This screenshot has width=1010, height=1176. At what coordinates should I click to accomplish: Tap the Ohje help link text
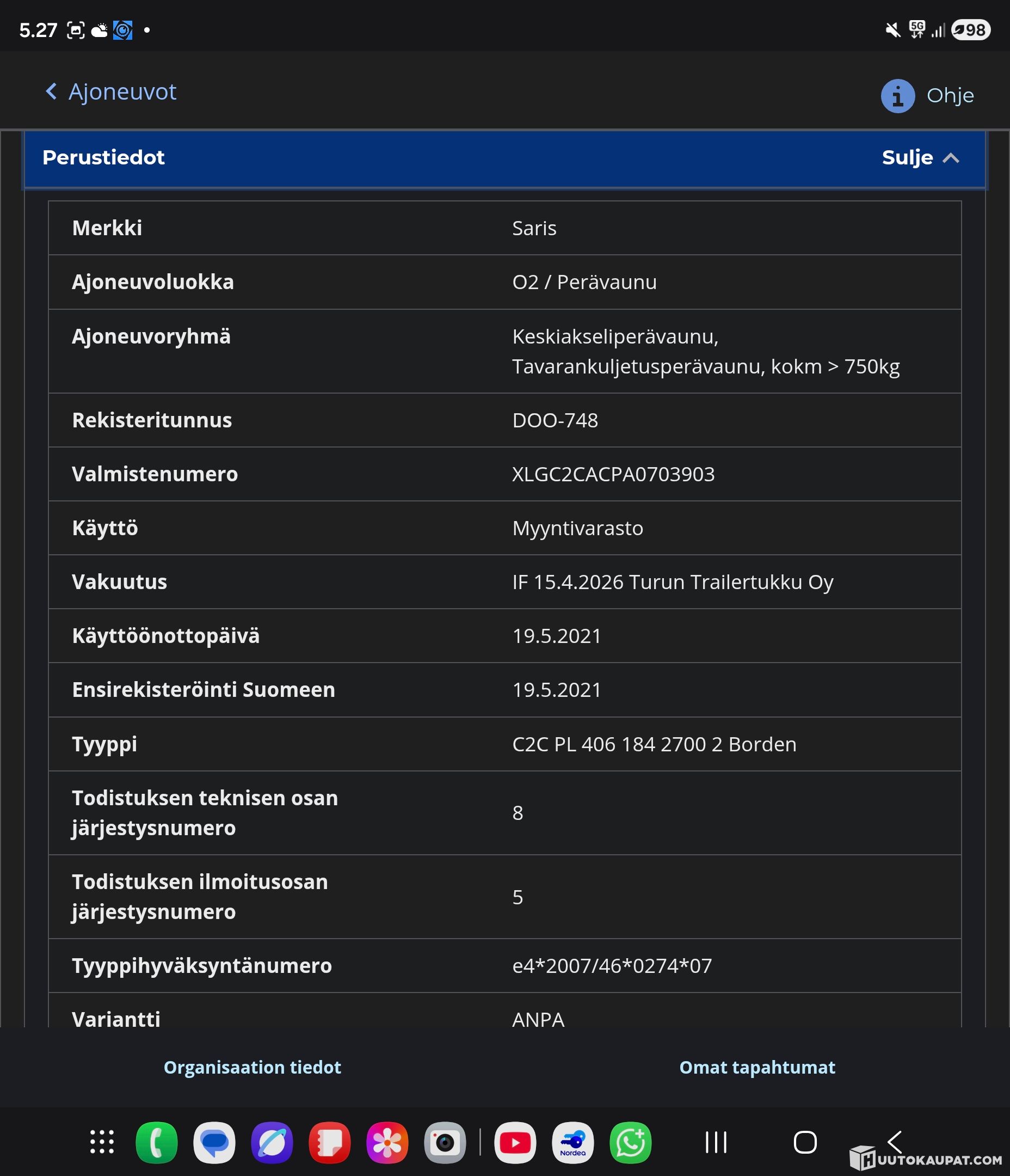pyautogui.click(x=950, y=96)
